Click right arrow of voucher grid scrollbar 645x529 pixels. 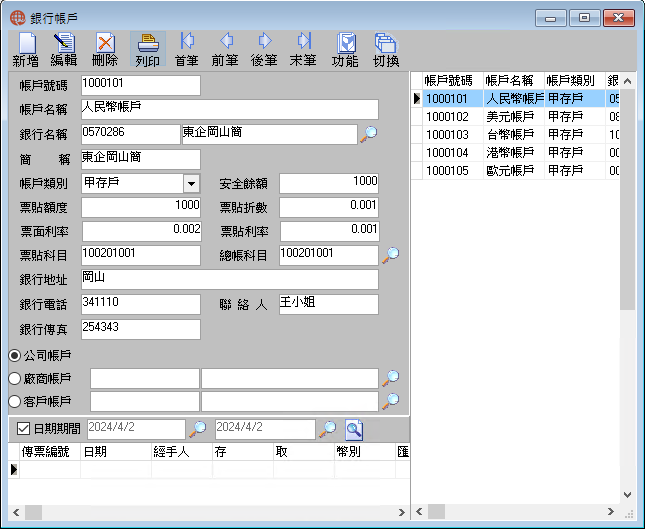[401, 513]
